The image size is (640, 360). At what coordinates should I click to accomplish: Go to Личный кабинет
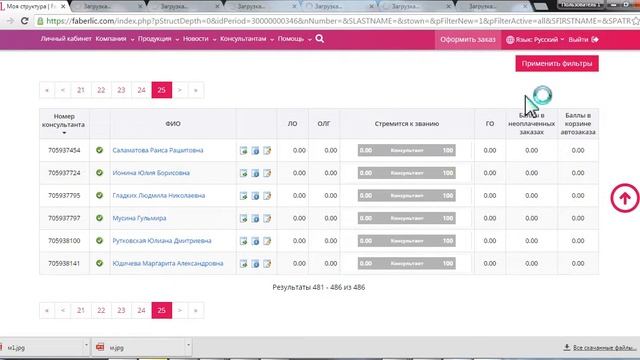66,39
